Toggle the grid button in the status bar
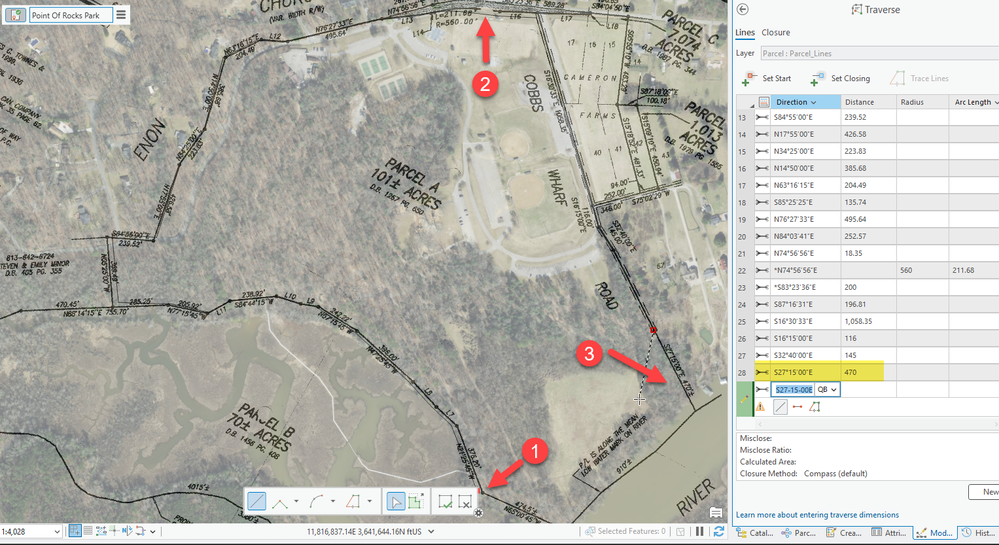 (x=88, y=531)
